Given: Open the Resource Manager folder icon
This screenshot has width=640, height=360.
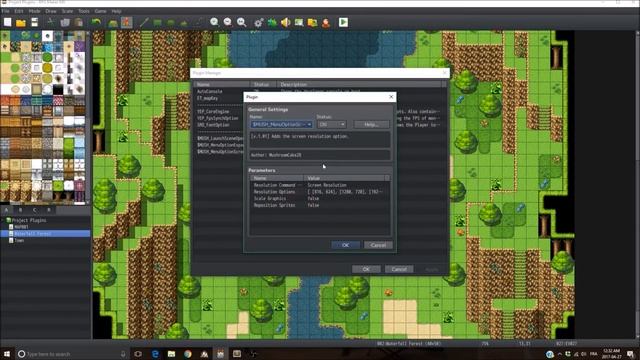Looking at the screenshot, I should [x=313, y=22].
